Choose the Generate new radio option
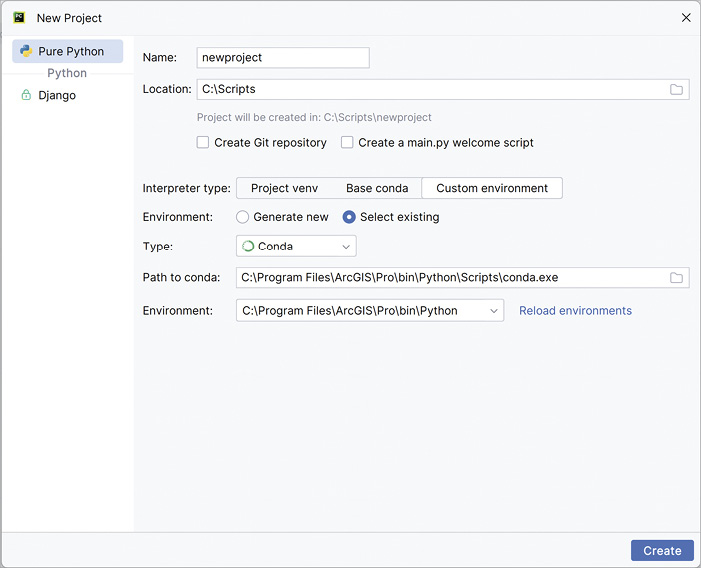This screenshot has height=568, width=701. pyautogui.click(x=243, y=217)
